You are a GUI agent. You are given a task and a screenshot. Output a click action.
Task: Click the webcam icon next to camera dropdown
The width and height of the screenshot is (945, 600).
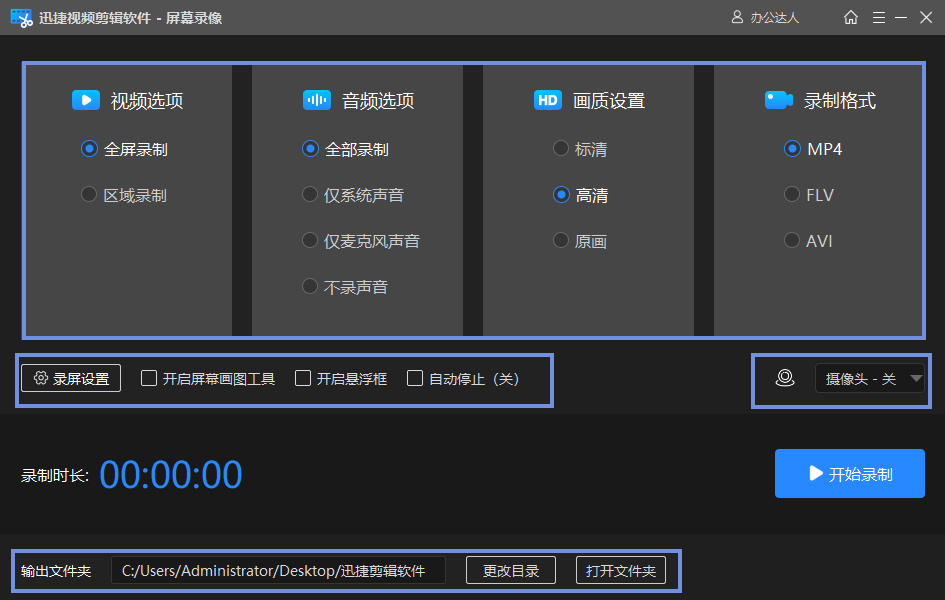(x=785, y=378)
